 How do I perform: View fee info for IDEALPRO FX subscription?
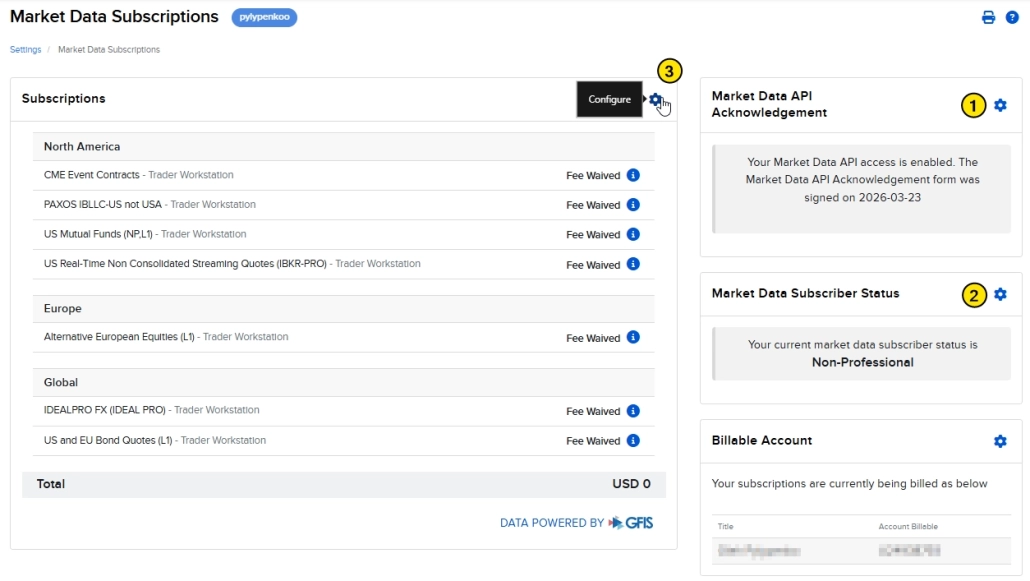click(x=631, y=410)
